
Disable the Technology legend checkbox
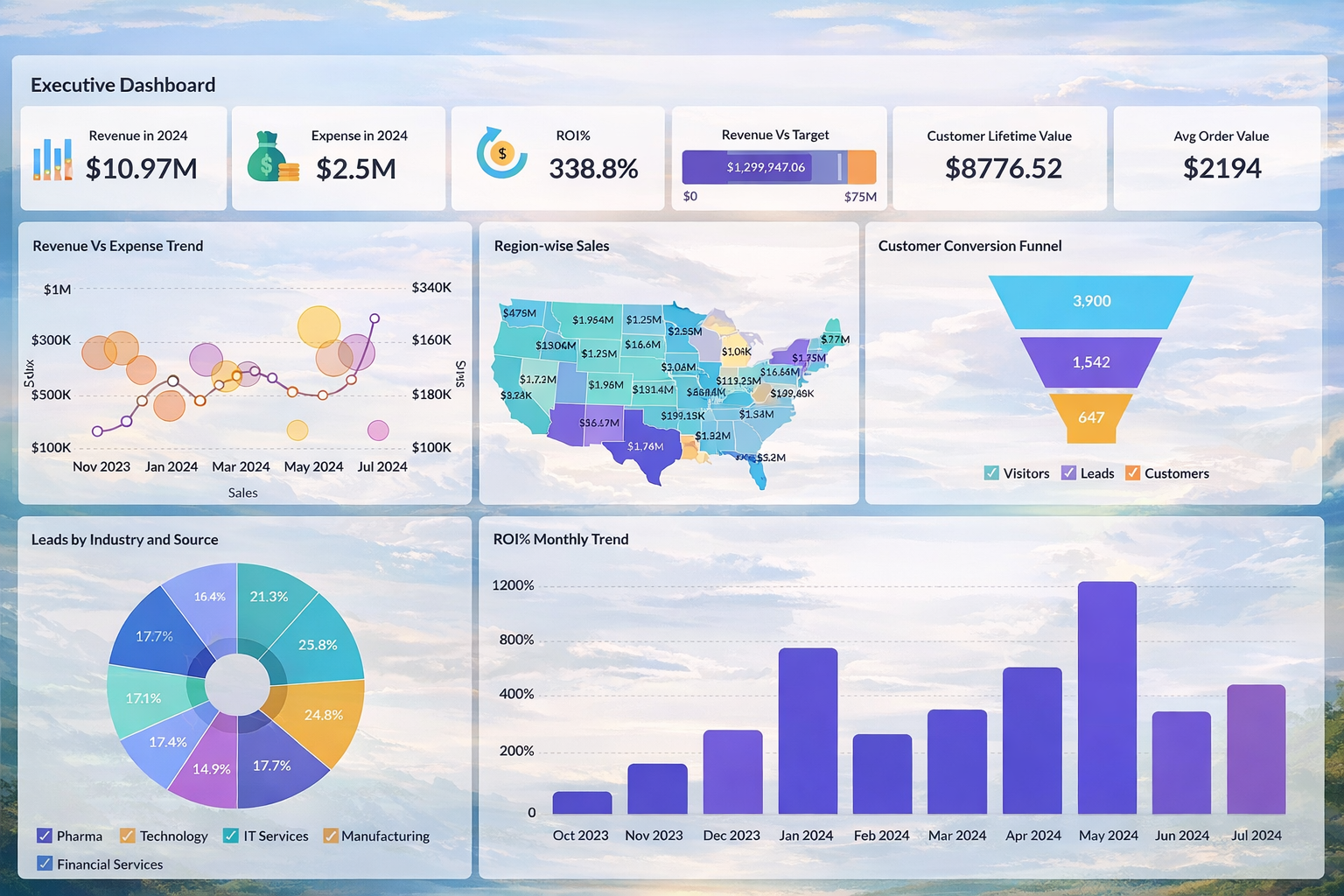pos(128,836)
